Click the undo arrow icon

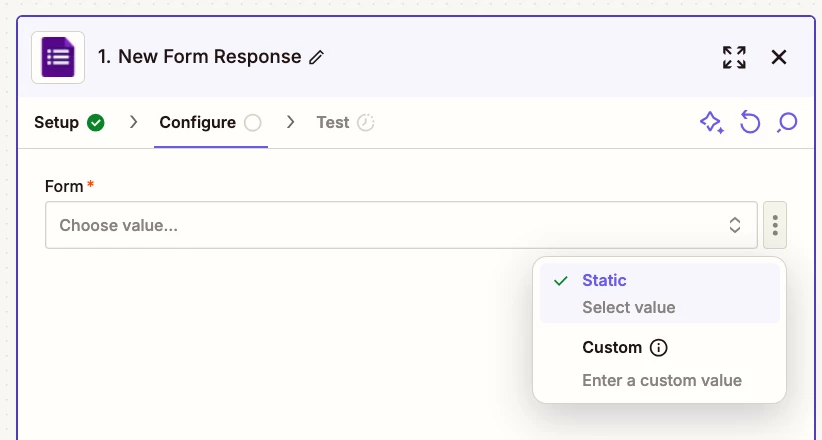click(750, 123)
